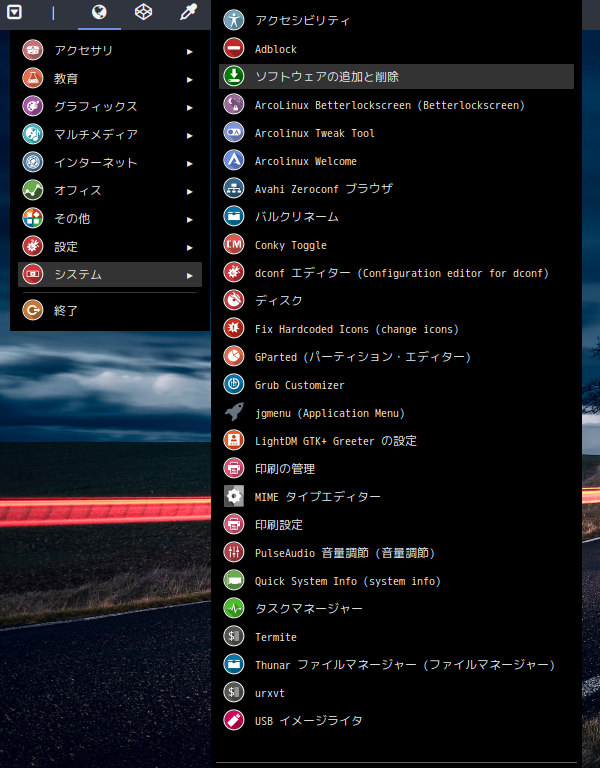The width and height of the screenshot is (600, 768).
Task: Click the dconf エディター gear icon
Action: pos(234,272)
